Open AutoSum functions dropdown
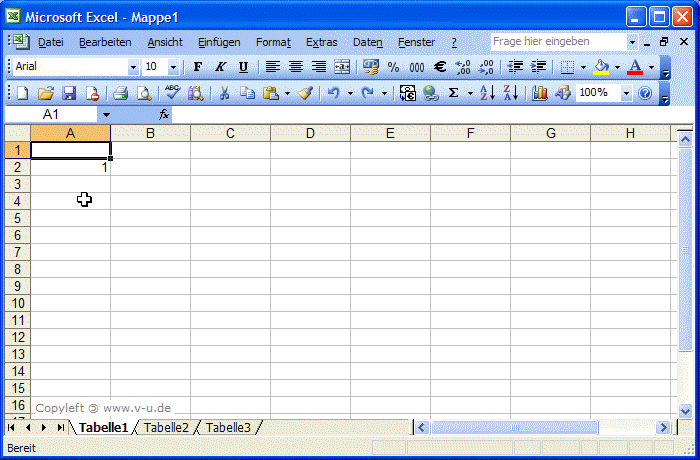This screenshot has width=700, height=460. [x=470, y=93]
